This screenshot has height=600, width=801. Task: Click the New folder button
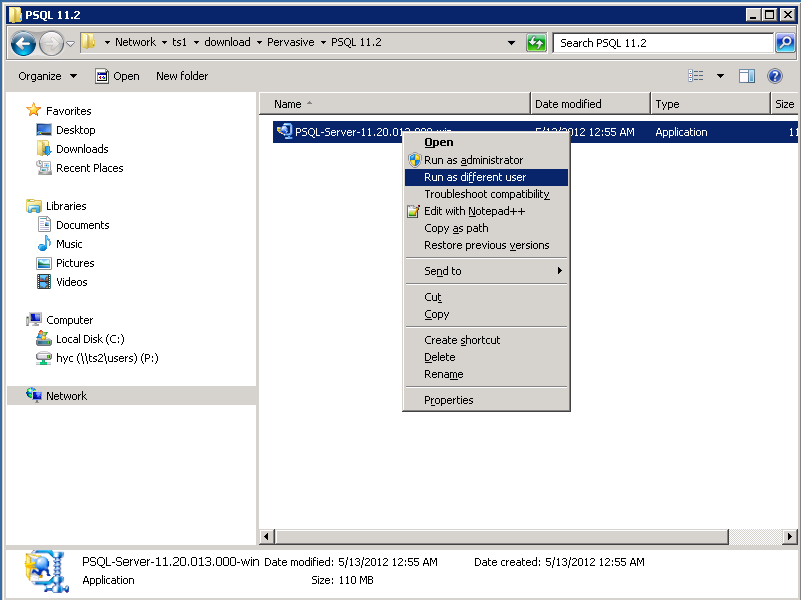tap(182, 76)
